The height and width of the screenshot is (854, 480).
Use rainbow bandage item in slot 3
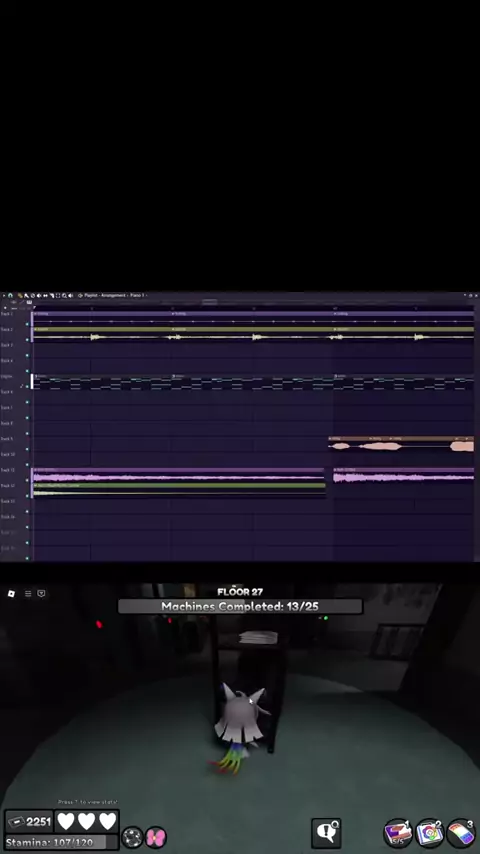(x=461, y=833)
